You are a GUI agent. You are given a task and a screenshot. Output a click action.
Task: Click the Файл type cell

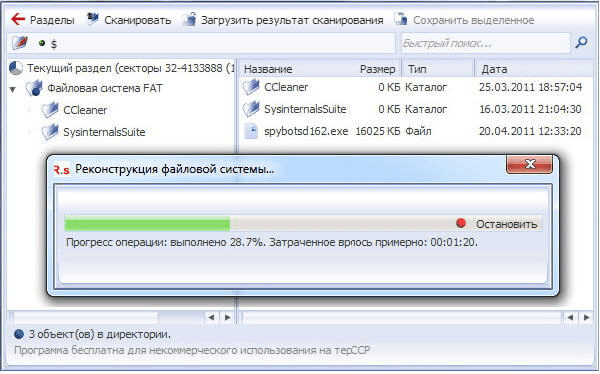[x=418, y=131]
